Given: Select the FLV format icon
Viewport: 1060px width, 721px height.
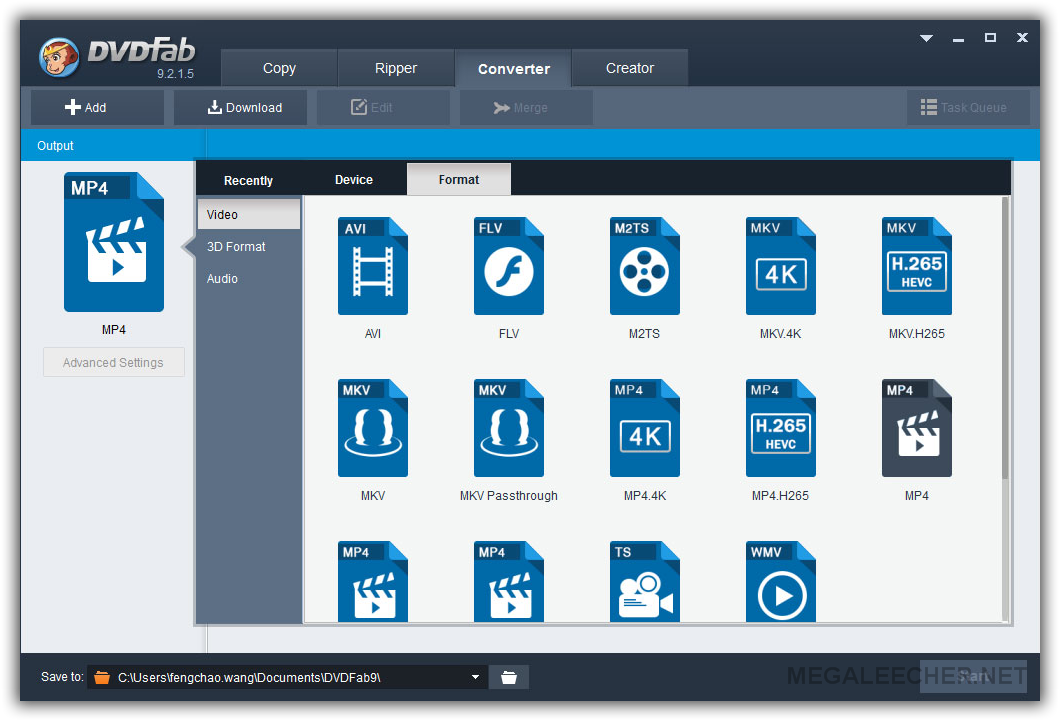Looking at the screenshot, I should (508, 266).
